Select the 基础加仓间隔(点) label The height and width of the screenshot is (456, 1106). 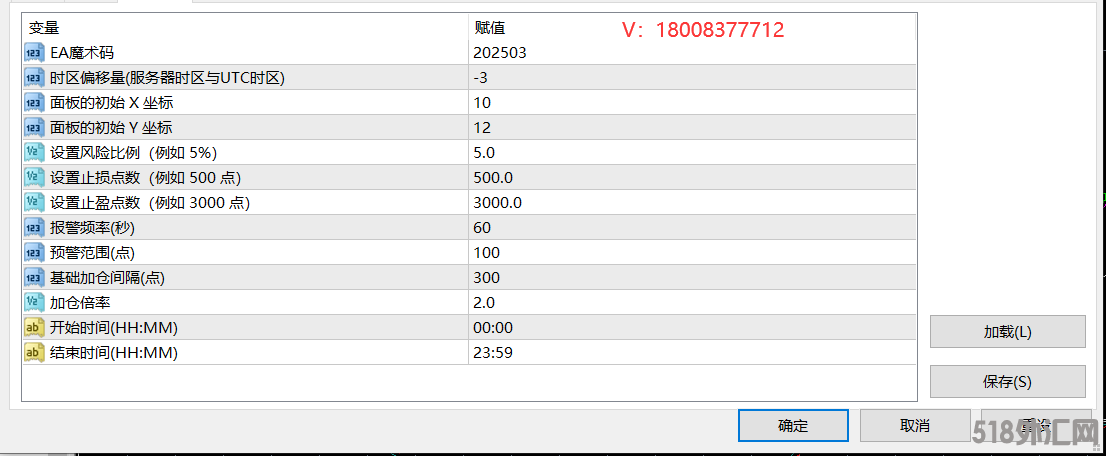pos(107,277)
